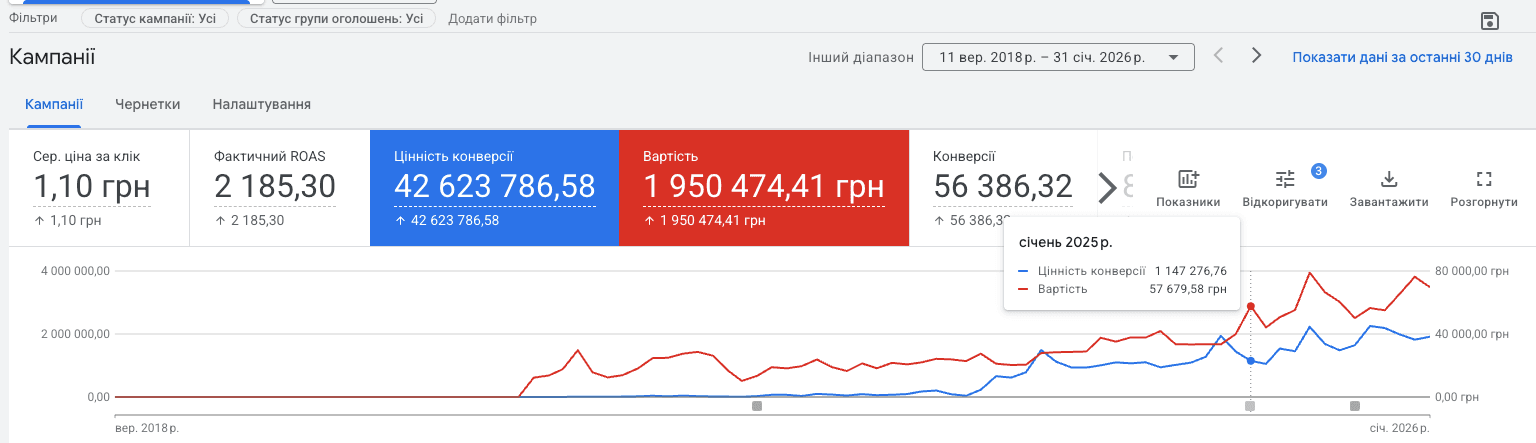
Task: Open Статус групи оголошень: Усі filter
Action: tap(336, 18)
